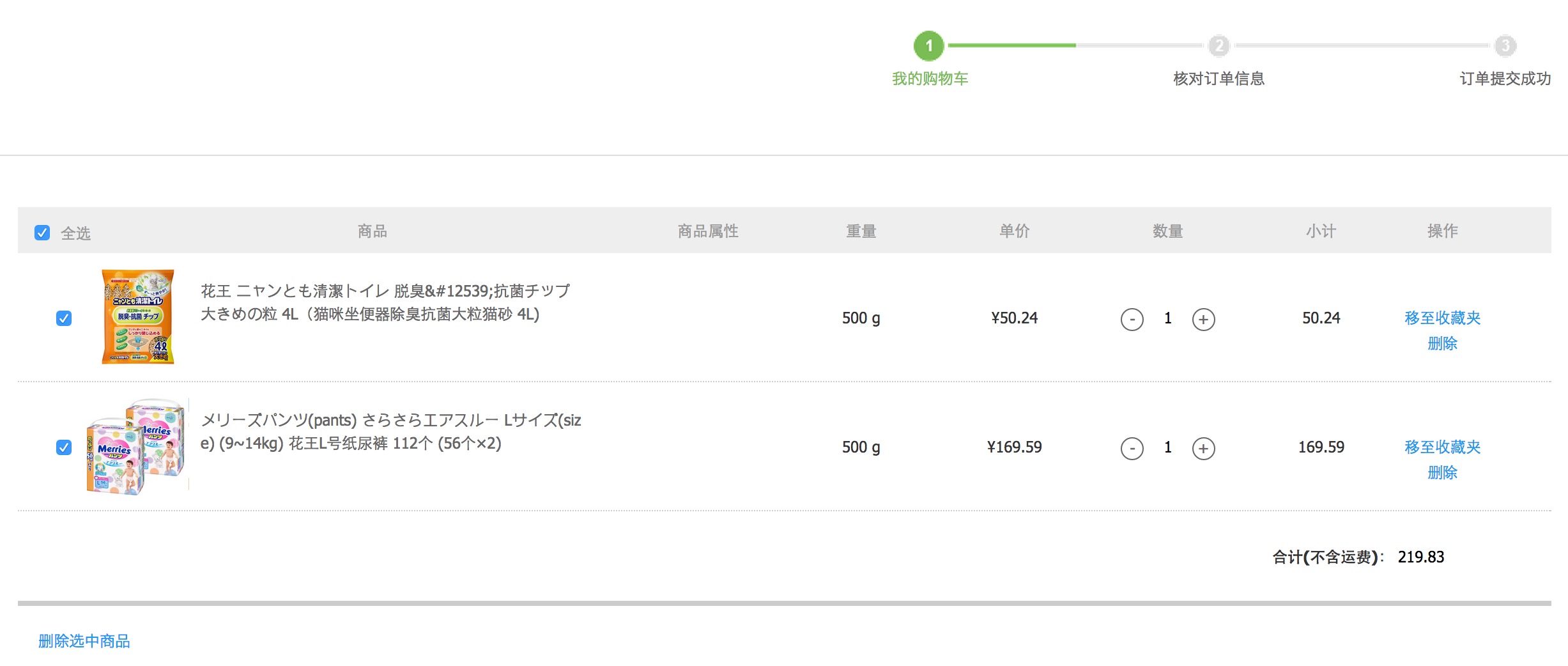
Task: Open the Merries diapers product thumbnail
Action: 137,447
